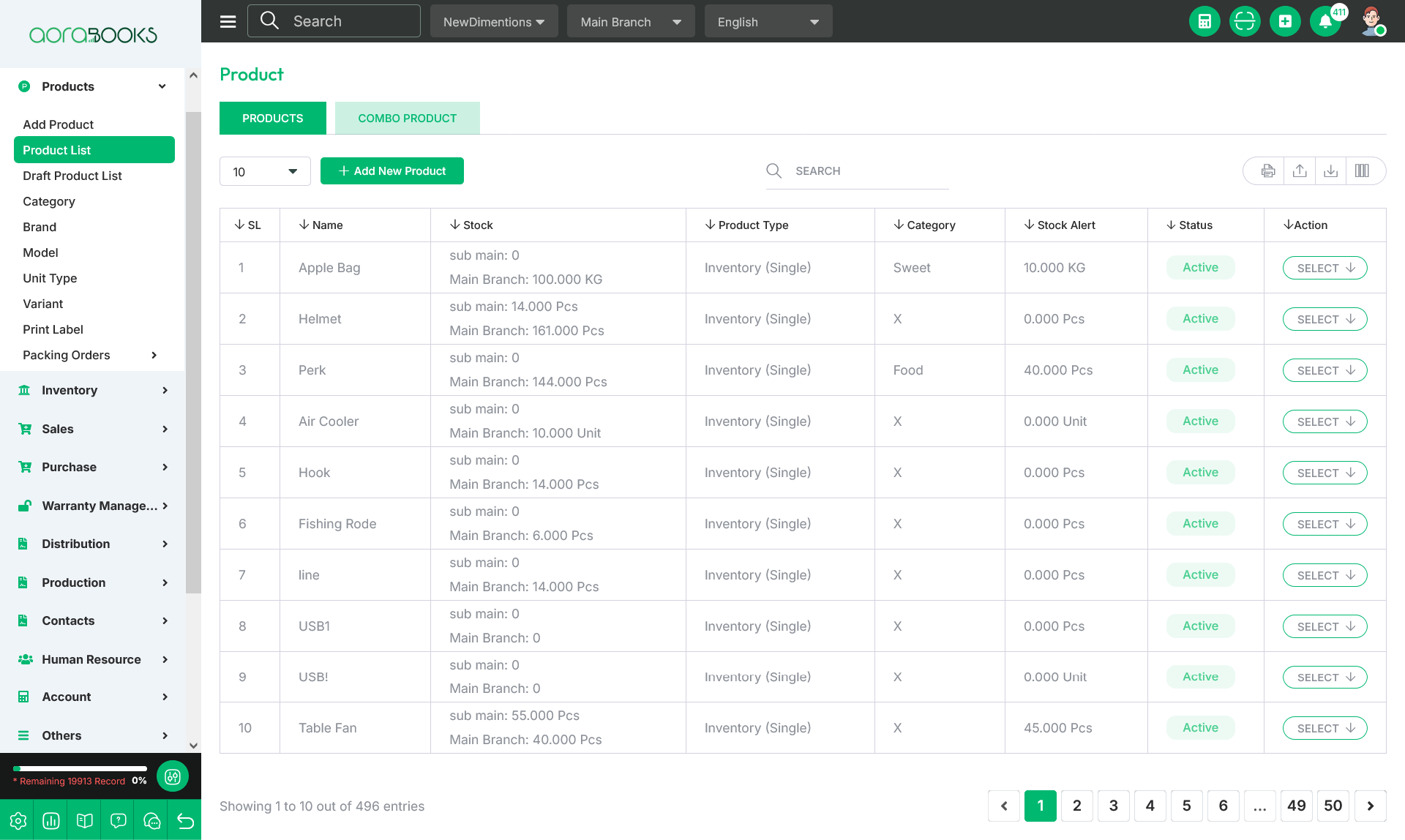Viewport: 1405px width, 840px height.
Task: Click the round green icon beside record usage
Action: 173,776
